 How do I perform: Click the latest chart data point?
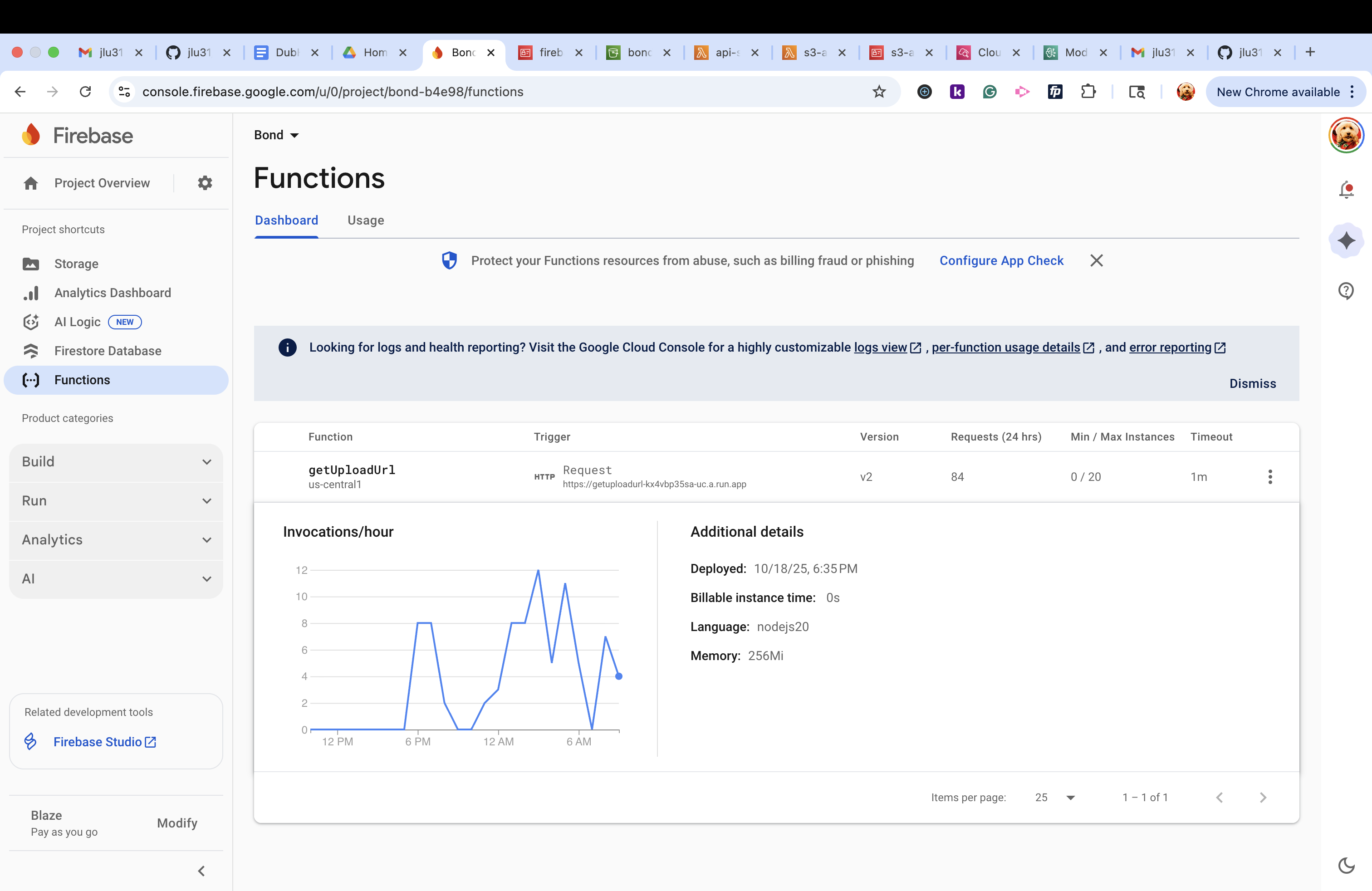coord(618,676)
